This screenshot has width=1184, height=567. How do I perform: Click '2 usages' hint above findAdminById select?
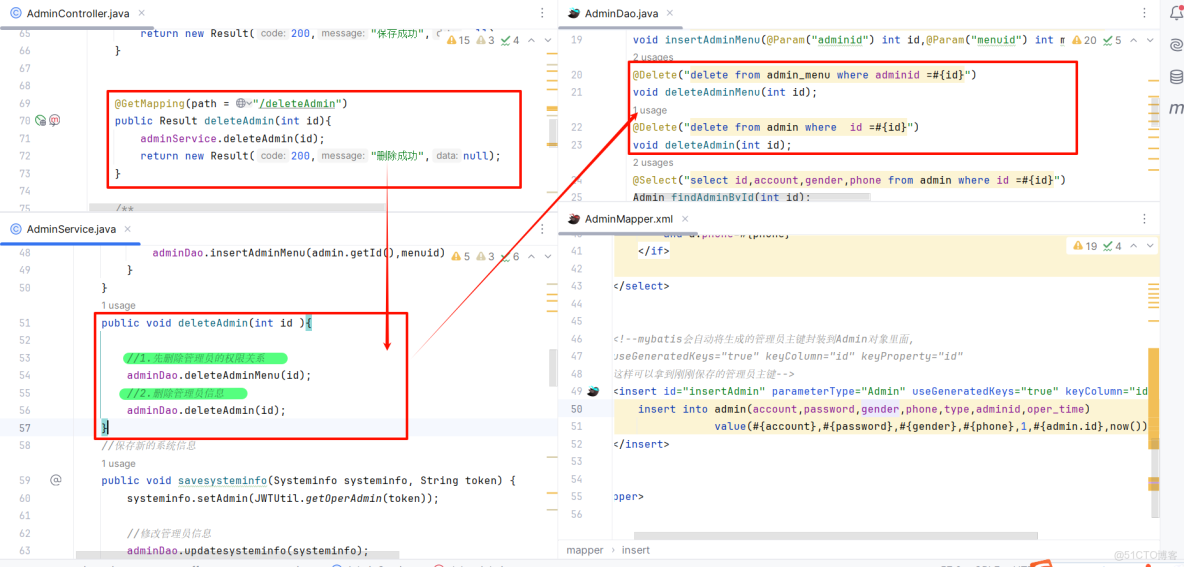653,162
